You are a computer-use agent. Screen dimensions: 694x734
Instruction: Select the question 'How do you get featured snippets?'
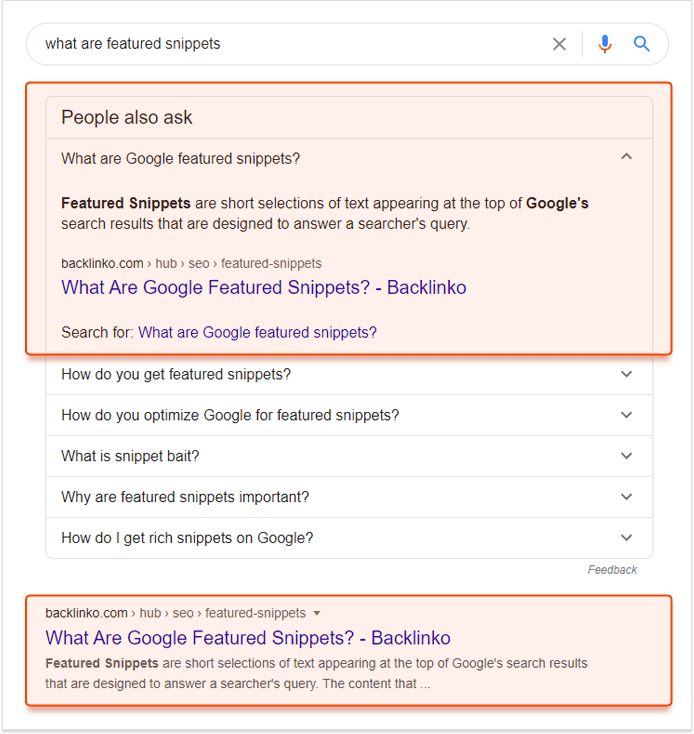coord(176,374)
